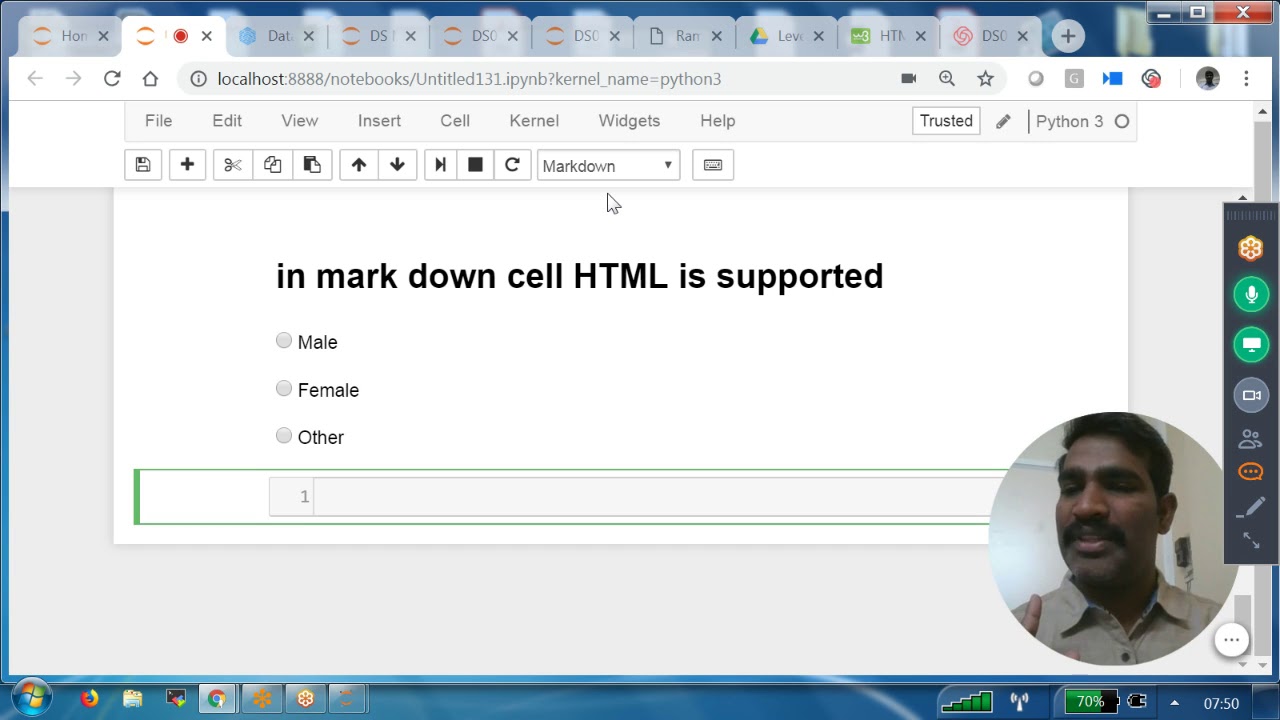Click the collapse arrows icon in sidebar
This screenshot has height=720, width=1280.
tap(1251, 540)
